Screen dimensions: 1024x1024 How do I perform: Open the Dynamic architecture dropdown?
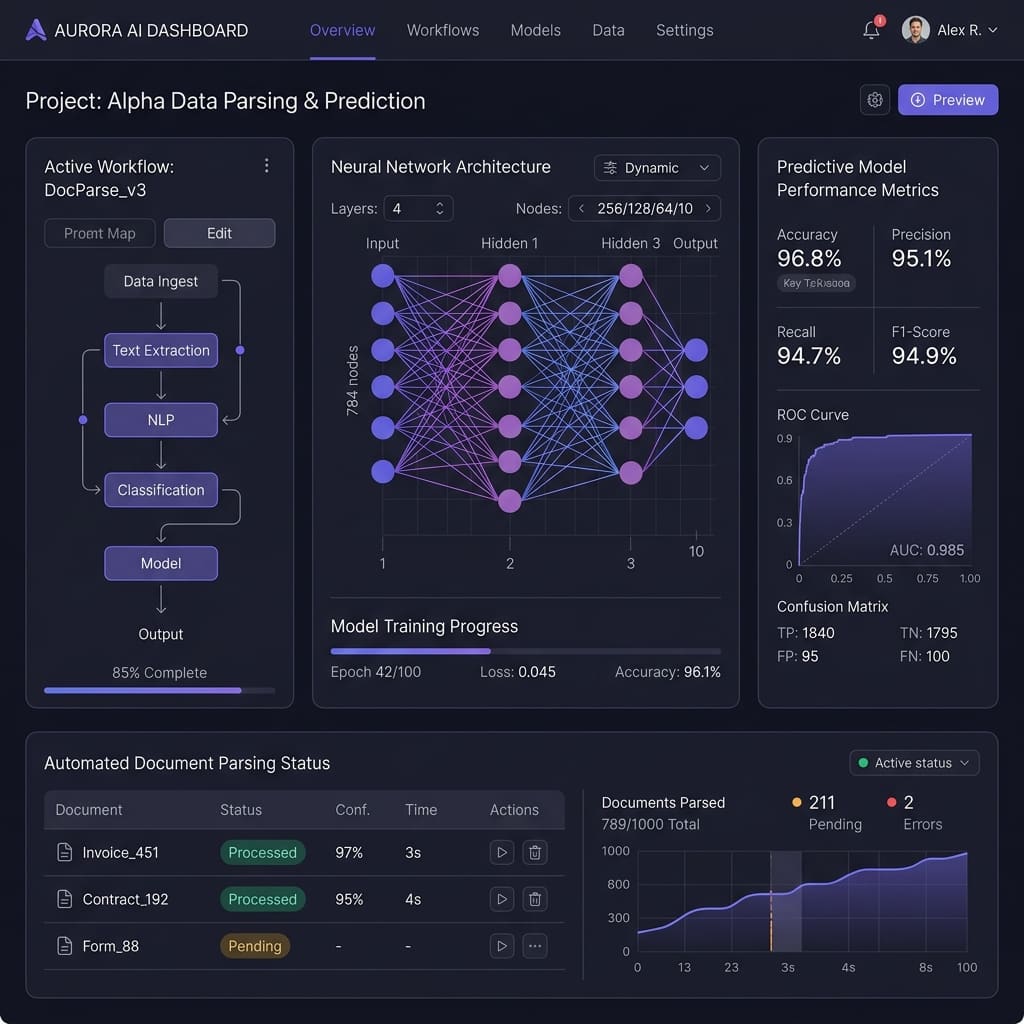(x=657, y=168)
